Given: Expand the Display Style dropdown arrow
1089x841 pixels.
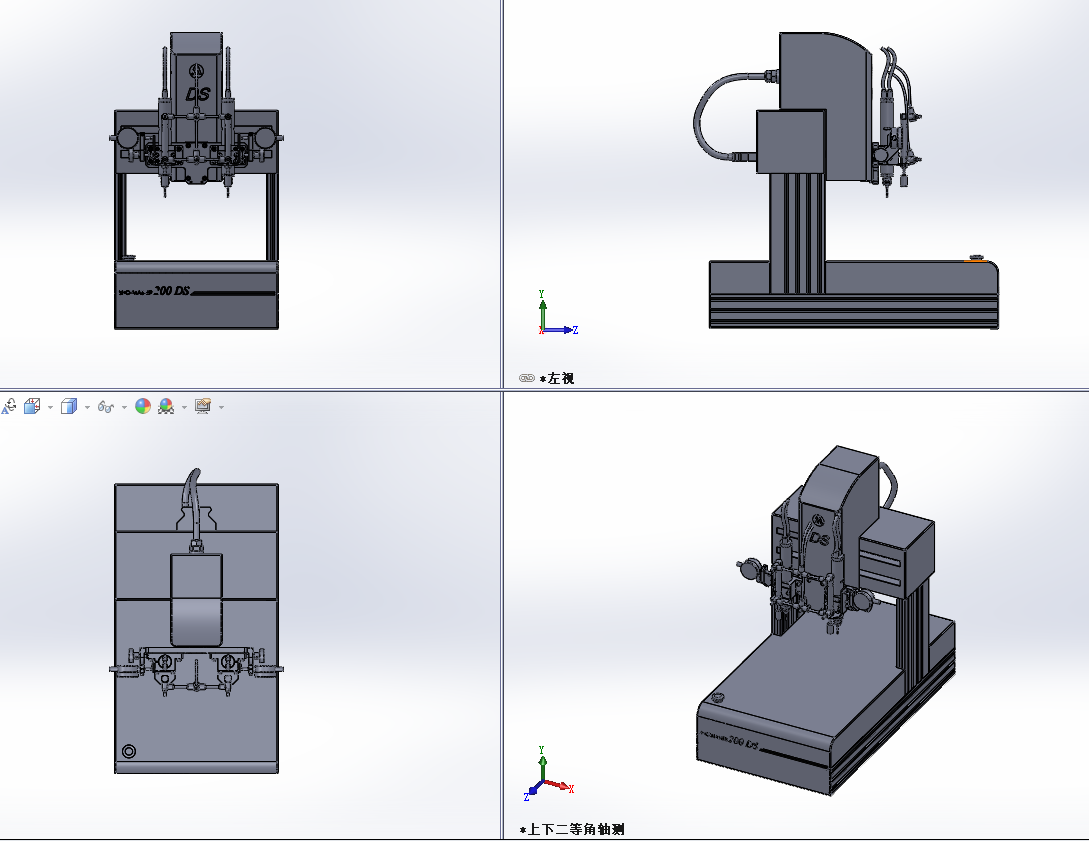Looking at the screenshot, I should coord(87,407).
